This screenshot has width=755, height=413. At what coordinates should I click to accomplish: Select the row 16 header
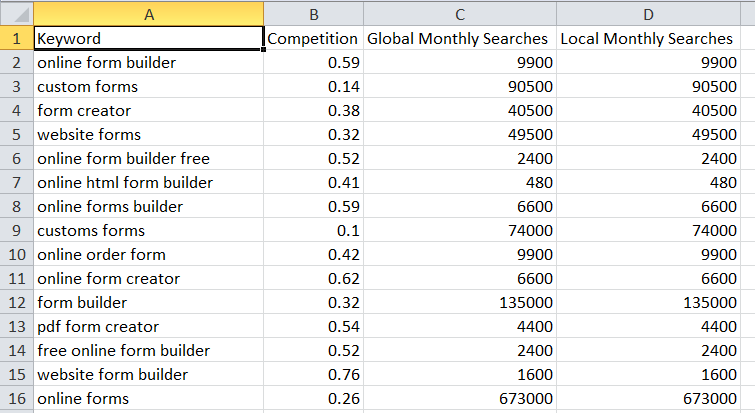pos(16,399)
